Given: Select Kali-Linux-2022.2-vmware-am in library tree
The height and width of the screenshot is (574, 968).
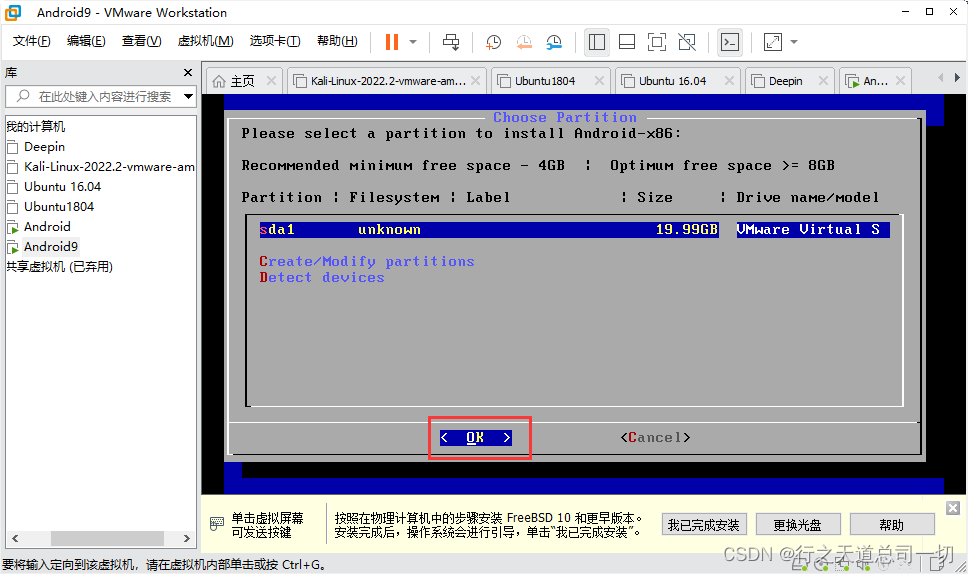Looking at the screenshot, I should tap(102, 167).
